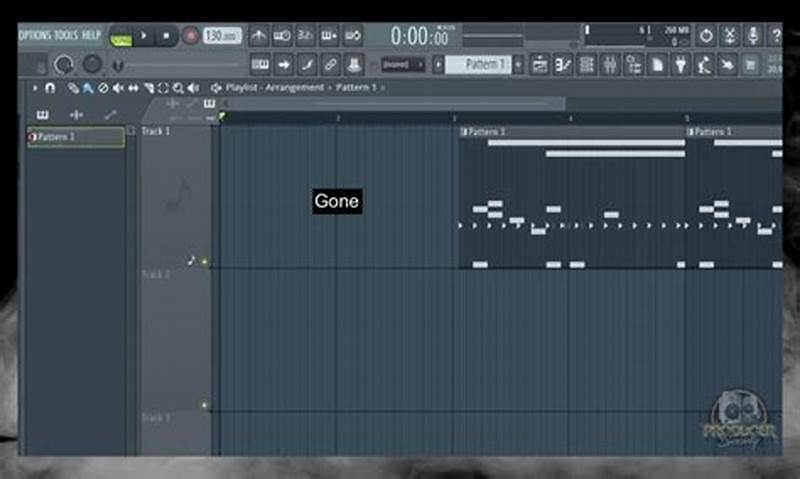Screen dimensions: 800x479
Task: Show audio clips in the picker
Action: (x=77, y=115)
